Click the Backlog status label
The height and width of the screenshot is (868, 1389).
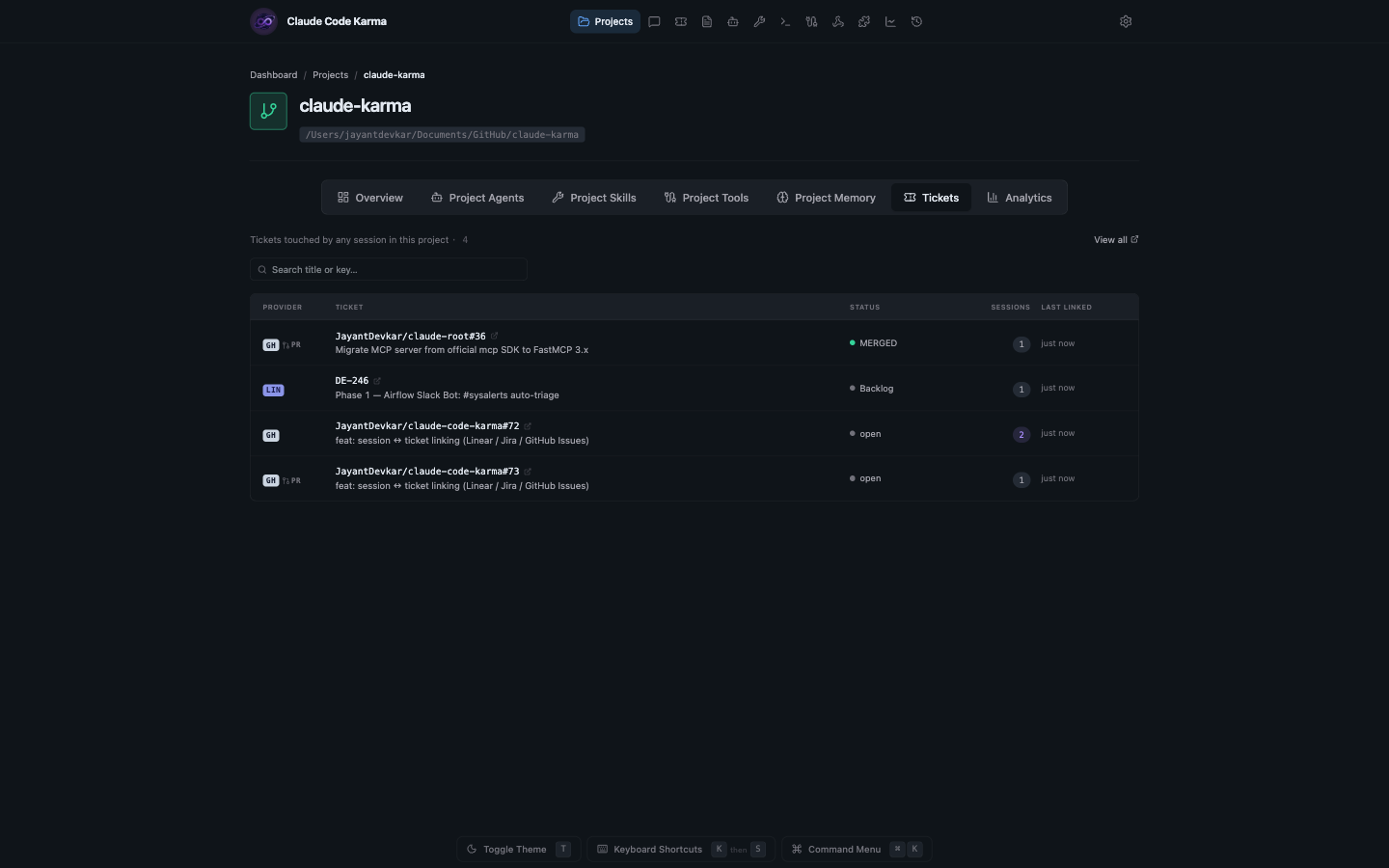[871, 389]
